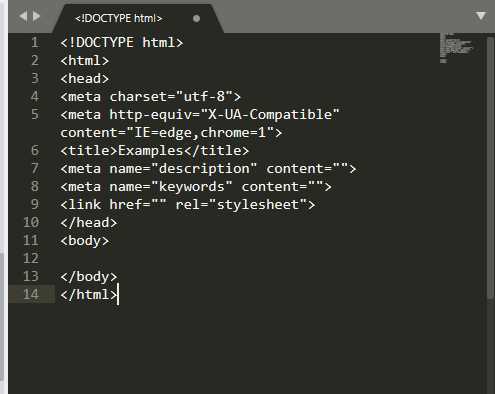Close the tab via unsaved dot
This screenshot has height=394, width=495.
point(196,19)
